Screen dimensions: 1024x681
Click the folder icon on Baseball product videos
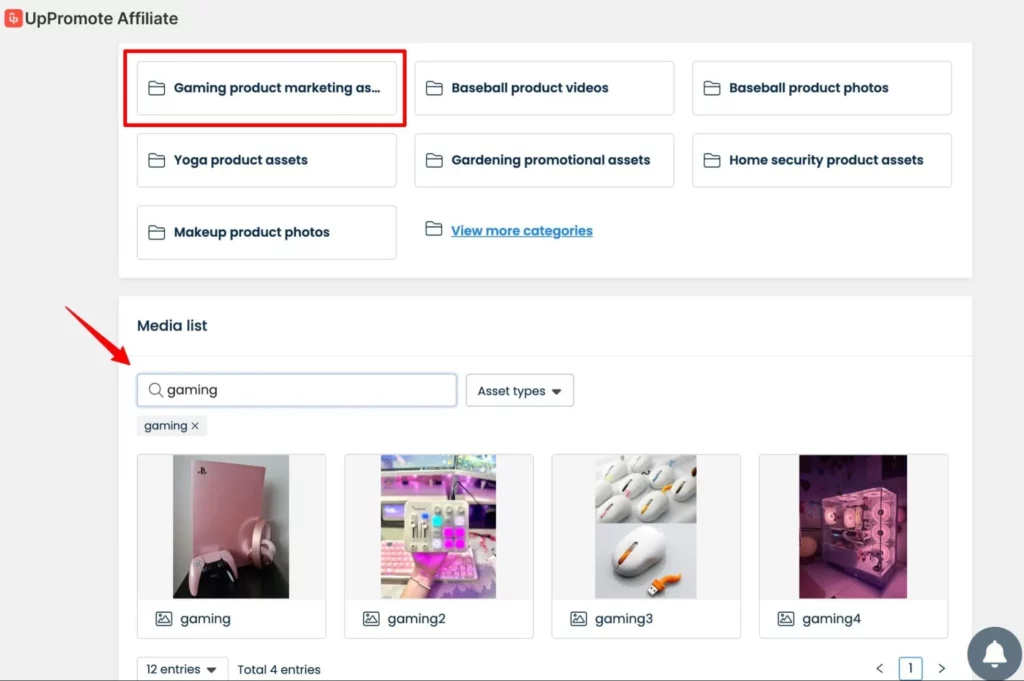point(433,87)
